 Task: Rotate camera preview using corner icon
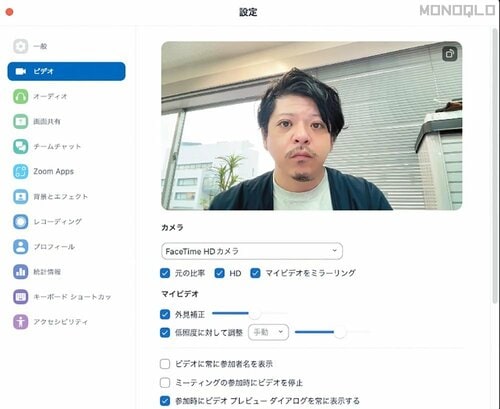(x=449, y=54)
